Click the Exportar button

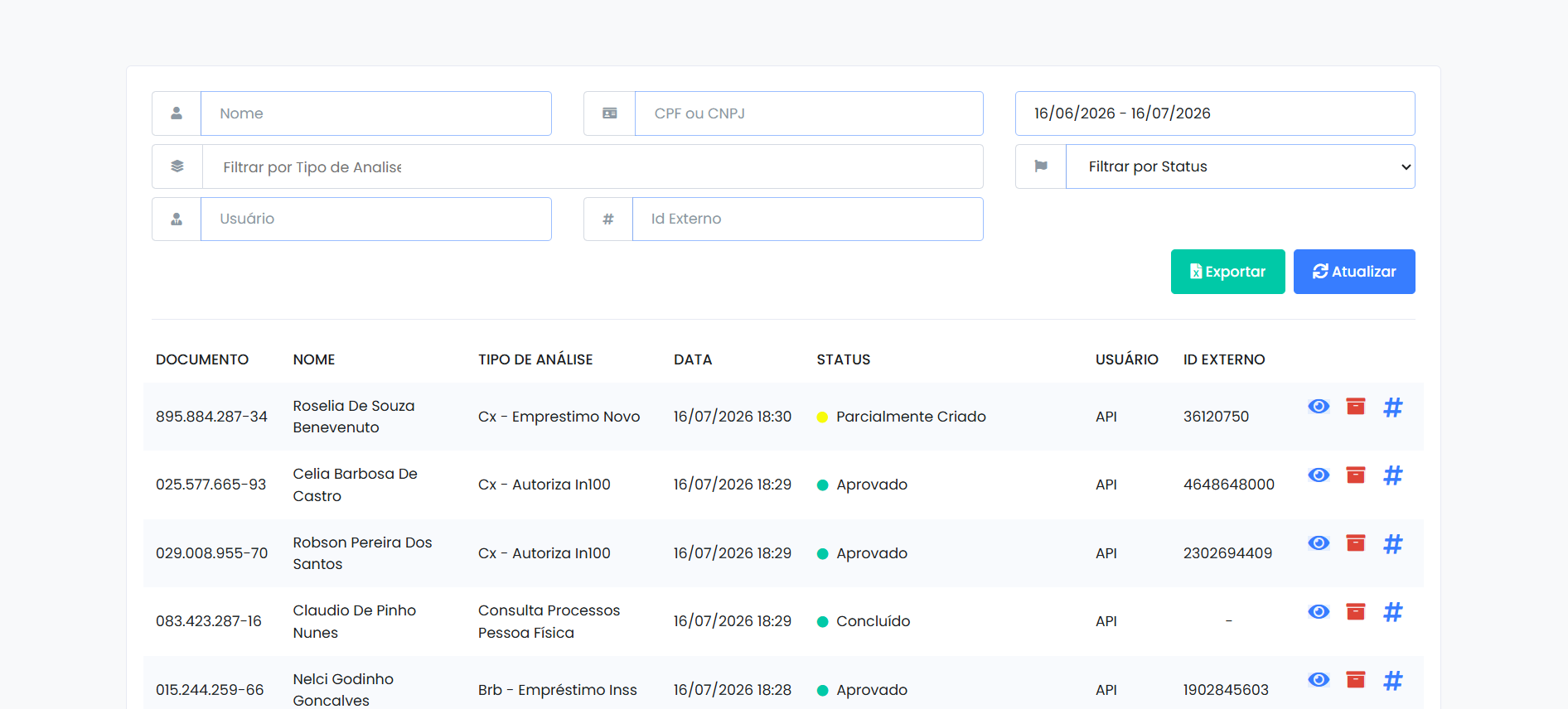click(1227, 272)
